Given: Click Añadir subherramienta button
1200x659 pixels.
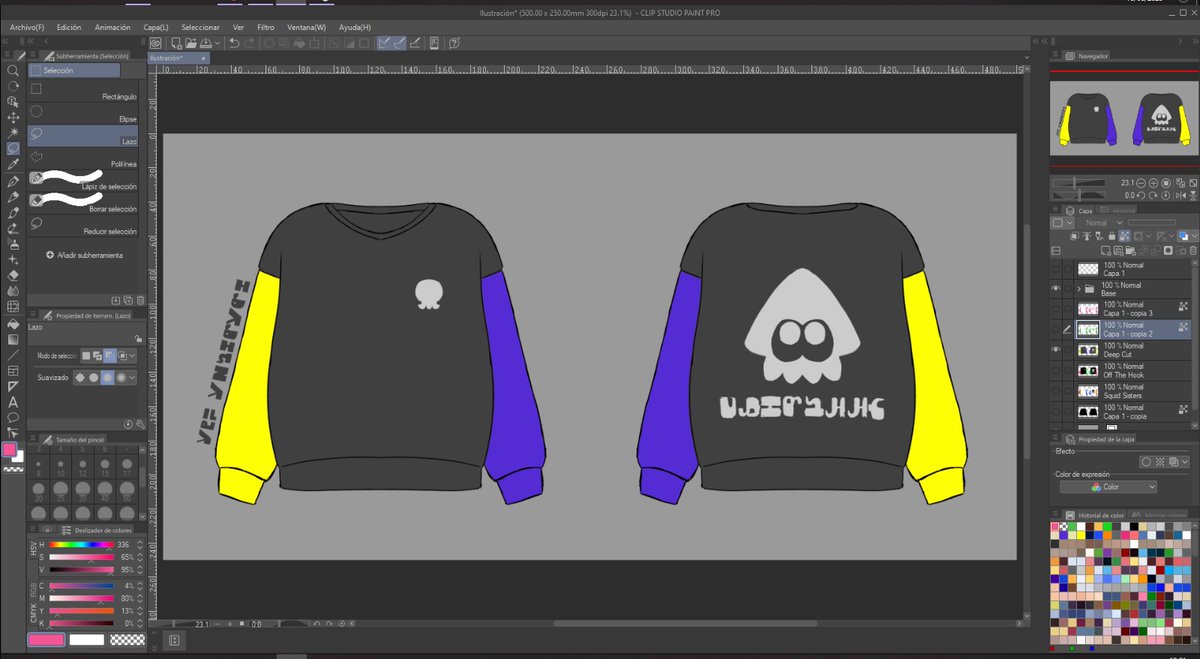Looking at the screenshot, I should (x=84, y=255).
